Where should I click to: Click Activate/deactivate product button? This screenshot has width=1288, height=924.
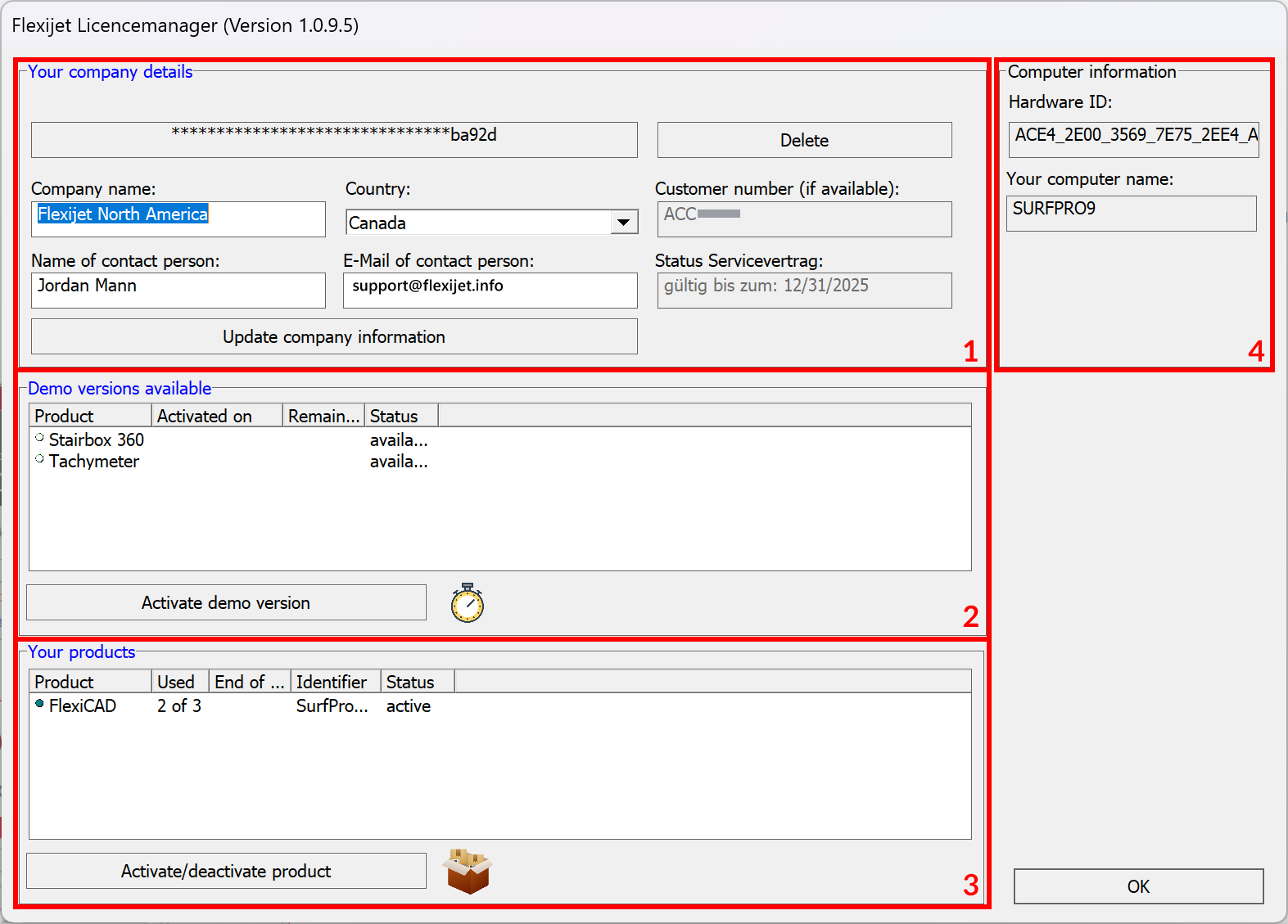pos(226,871)
